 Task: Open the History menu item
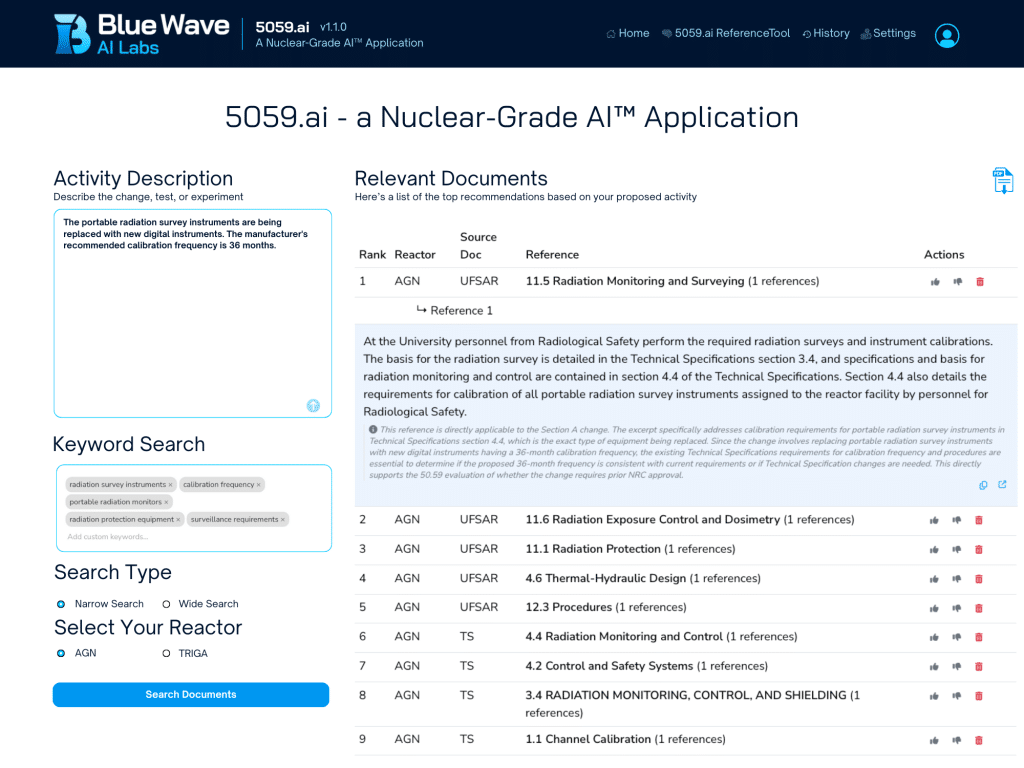click(x=825, y=34)
